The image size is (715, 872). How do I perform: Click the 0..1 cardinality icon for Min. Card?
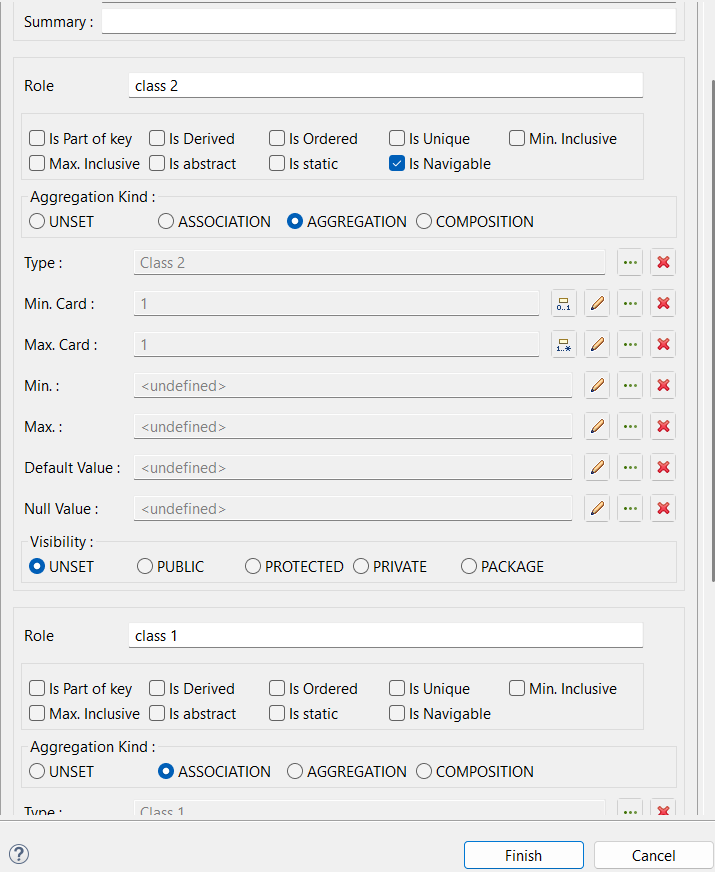coord(564,304)
